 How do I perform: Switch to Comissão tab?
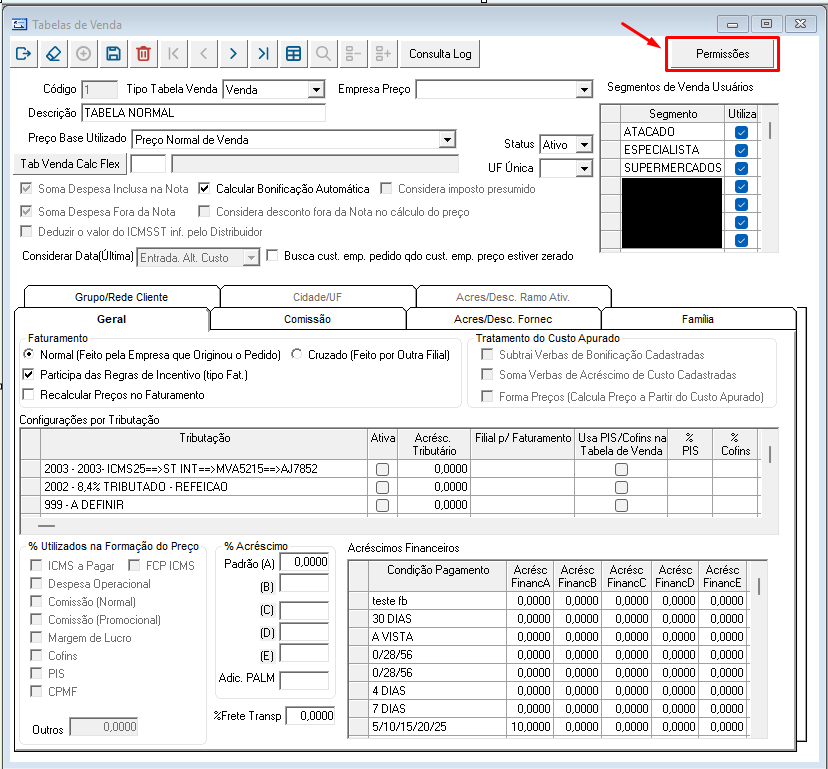point(307,319)
